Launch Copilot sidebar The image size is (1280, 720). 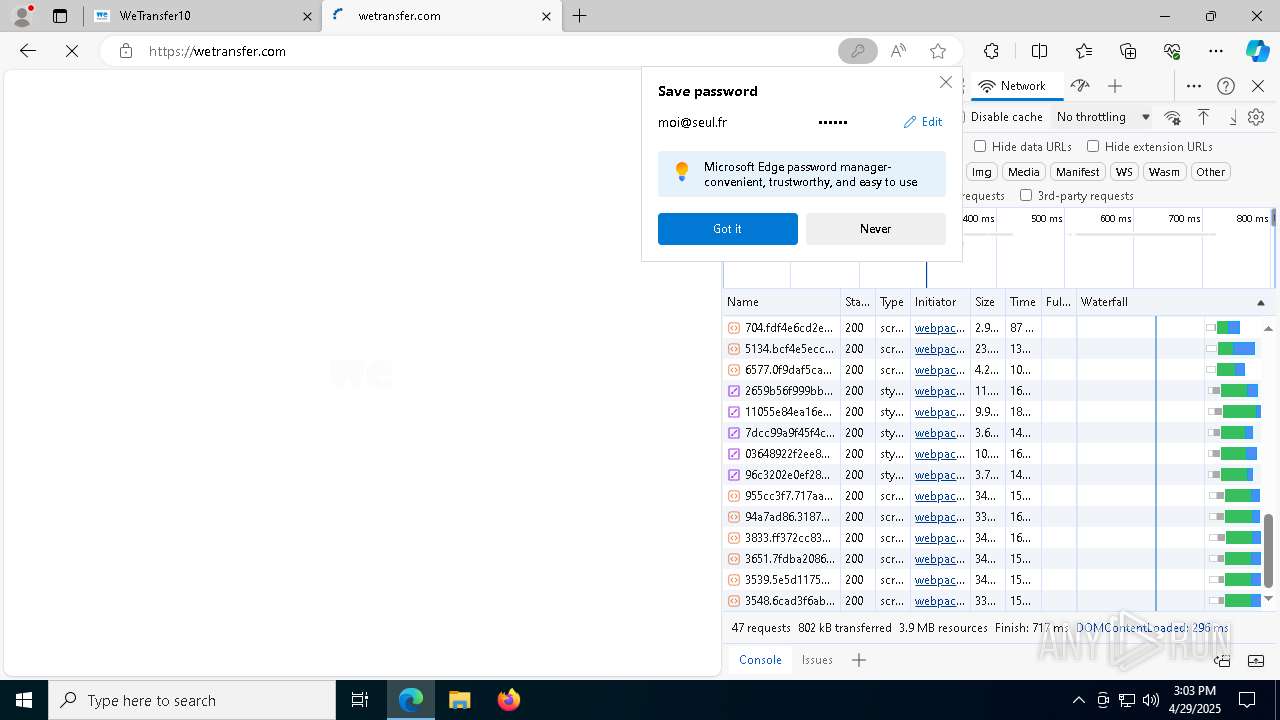pyautogui.click(x=1257, y=51)
